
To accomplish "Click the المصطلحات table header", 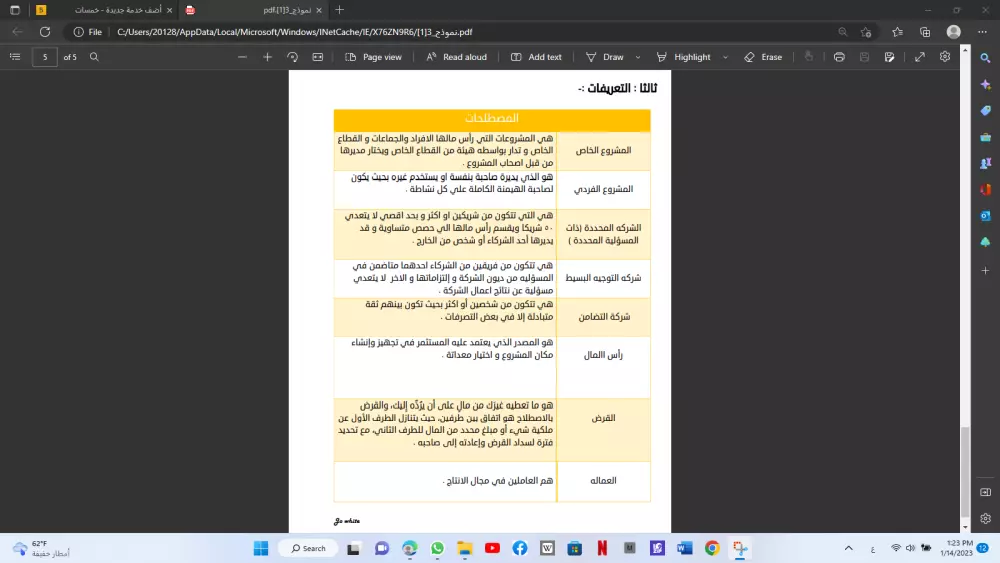I will pos(492,119).
